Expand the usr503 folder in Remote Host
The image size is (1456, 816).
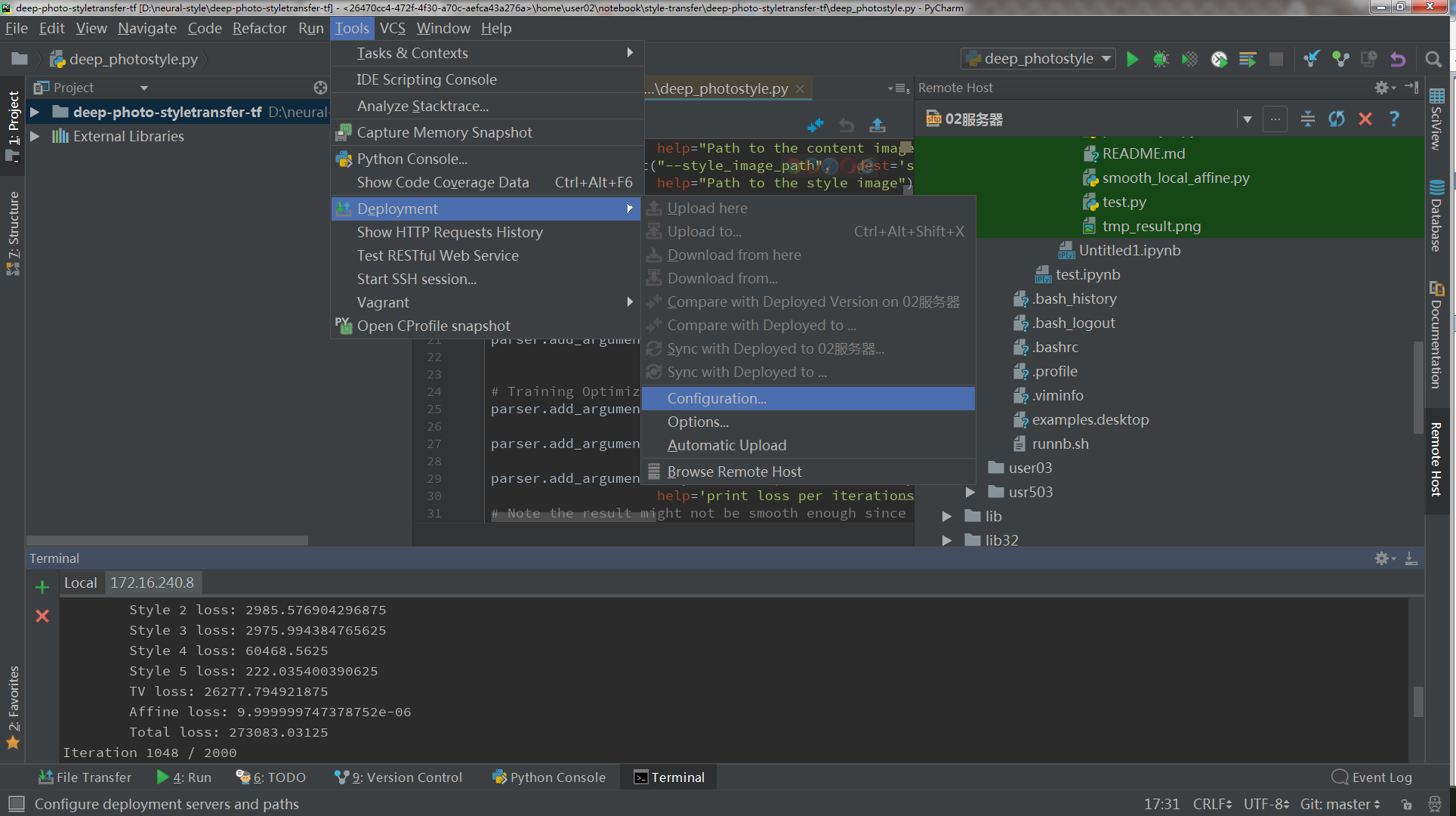(x=970, y=492)
